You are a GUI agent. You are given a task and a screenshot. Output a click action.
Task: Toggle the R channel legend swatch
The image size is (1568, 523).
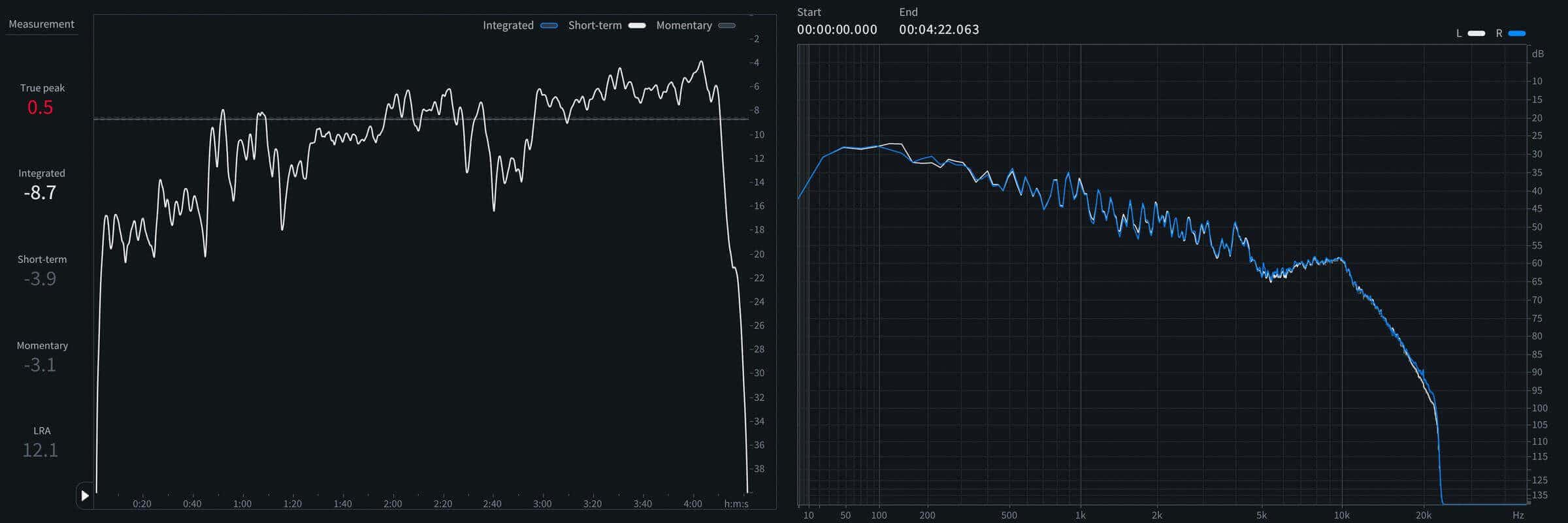tap(1517, 33)
